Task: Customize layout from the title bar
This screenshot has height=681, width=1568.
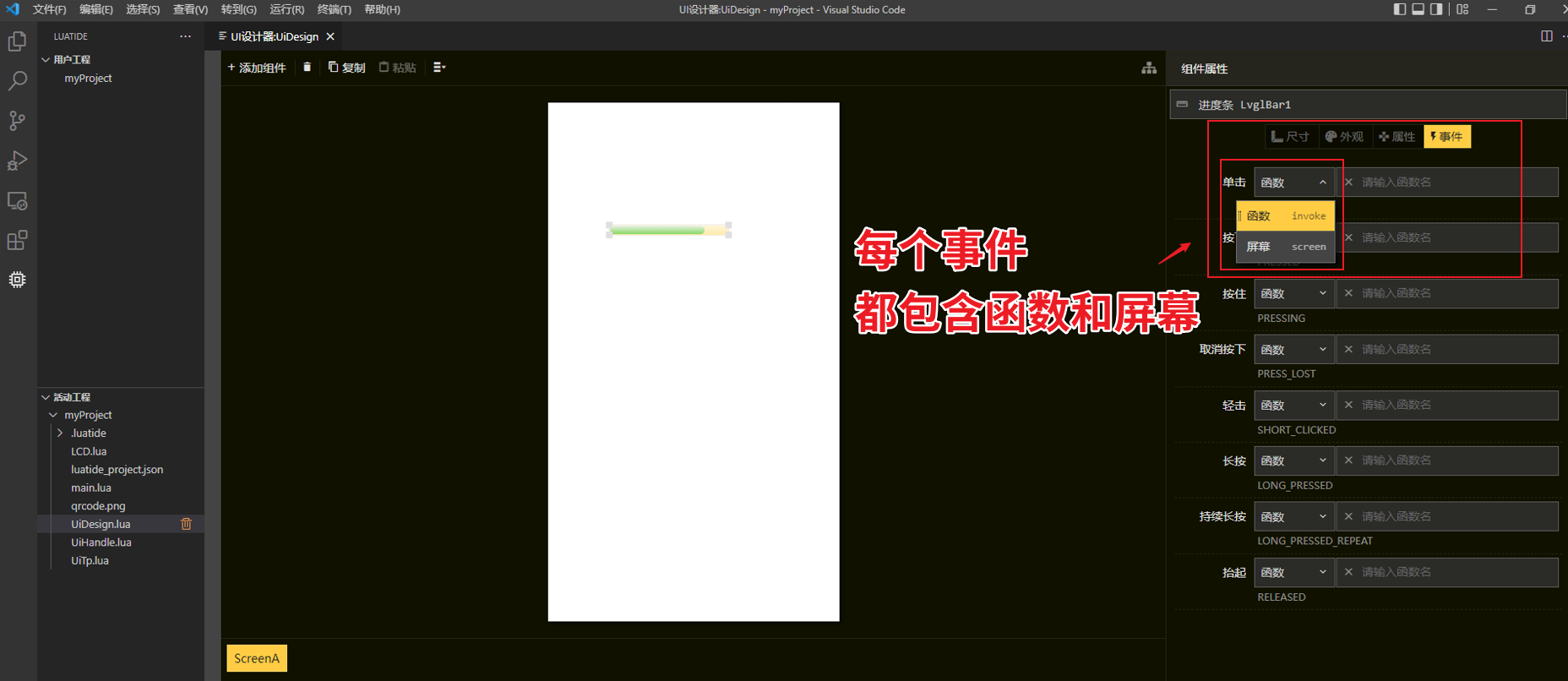Action: click(x=1462, y=9)
